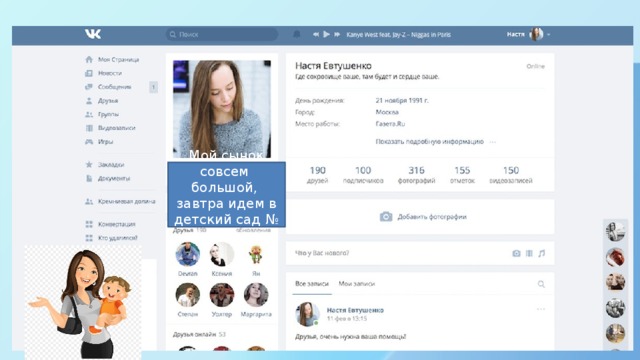The width and height of the screenshot is (640, 360).
Task: Click the Москва city link
Action: 387,112
